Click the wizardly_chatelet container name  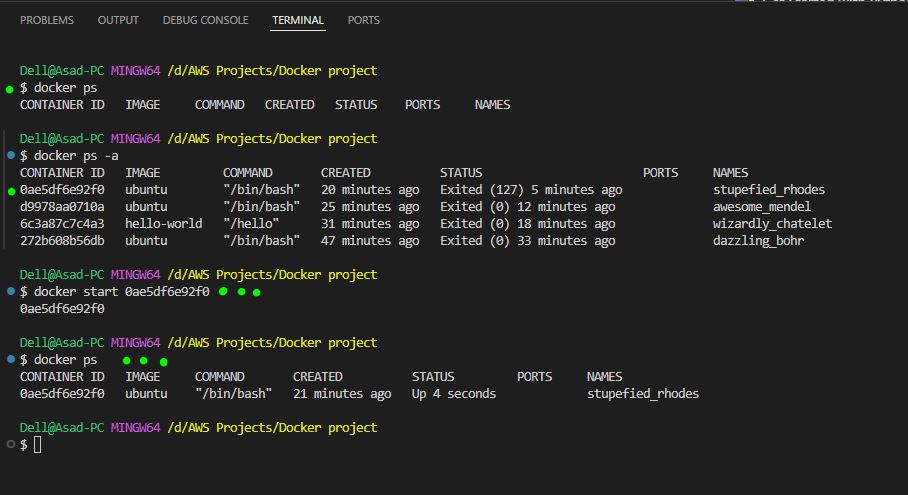772,223
